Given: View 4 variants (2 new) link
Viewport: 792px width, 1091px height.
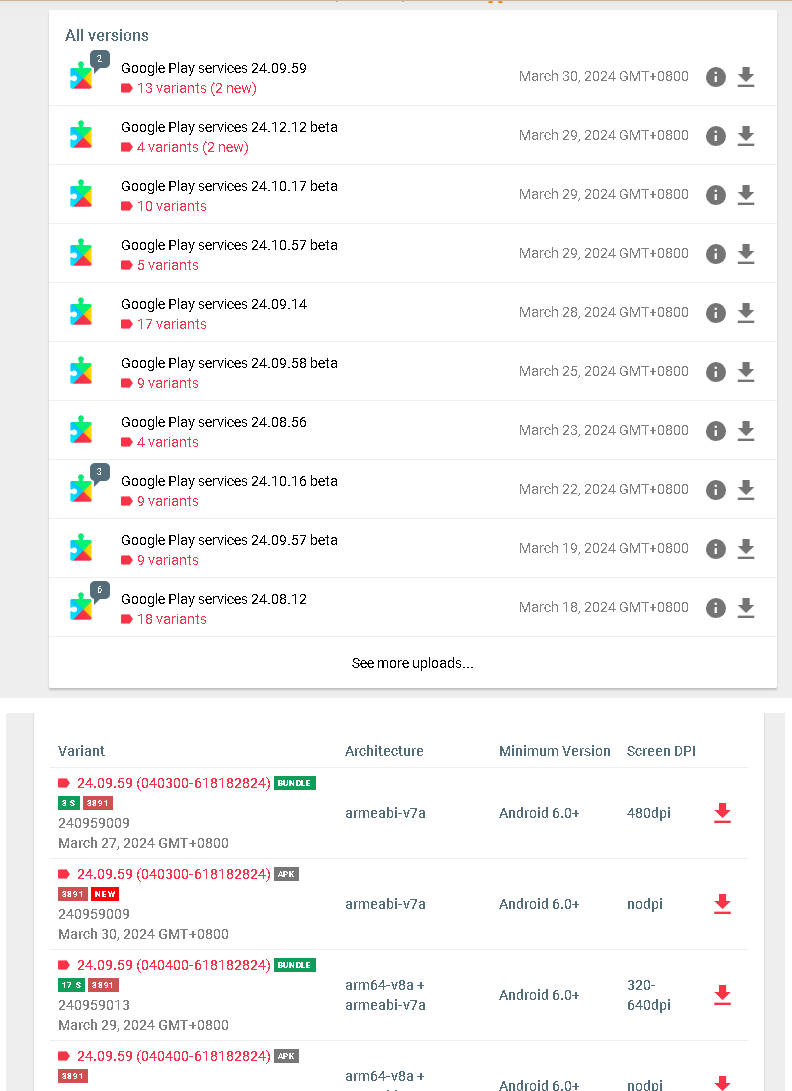Looking at the screenshot, I should point(193,148).
